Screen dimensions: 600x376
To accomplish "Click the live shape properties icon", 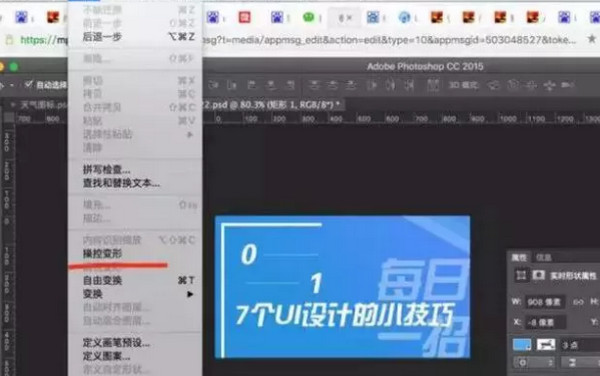I will click(521, 275).
